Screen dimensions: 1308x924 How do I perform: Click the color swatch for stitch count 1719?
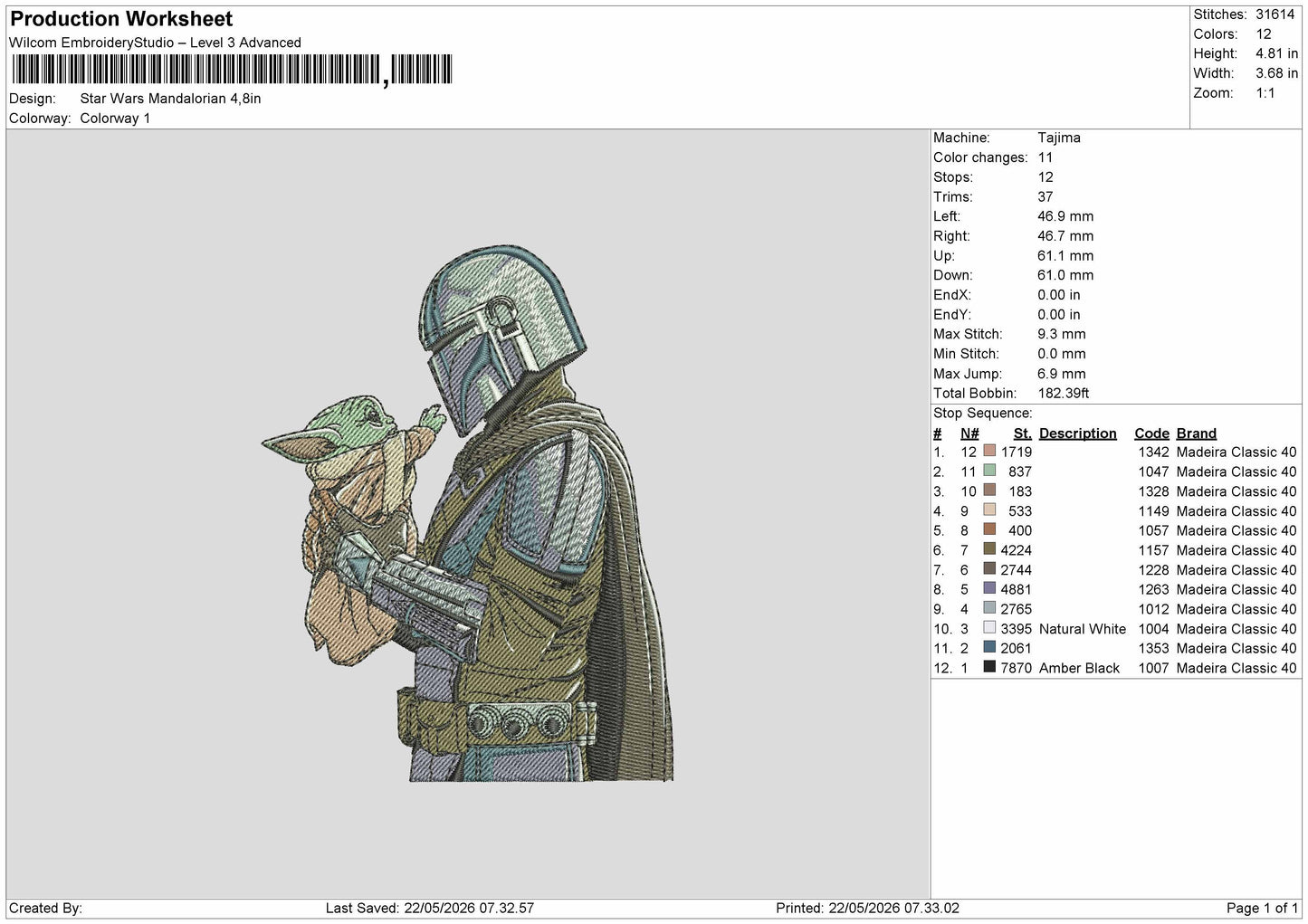(x=989, y=451)
